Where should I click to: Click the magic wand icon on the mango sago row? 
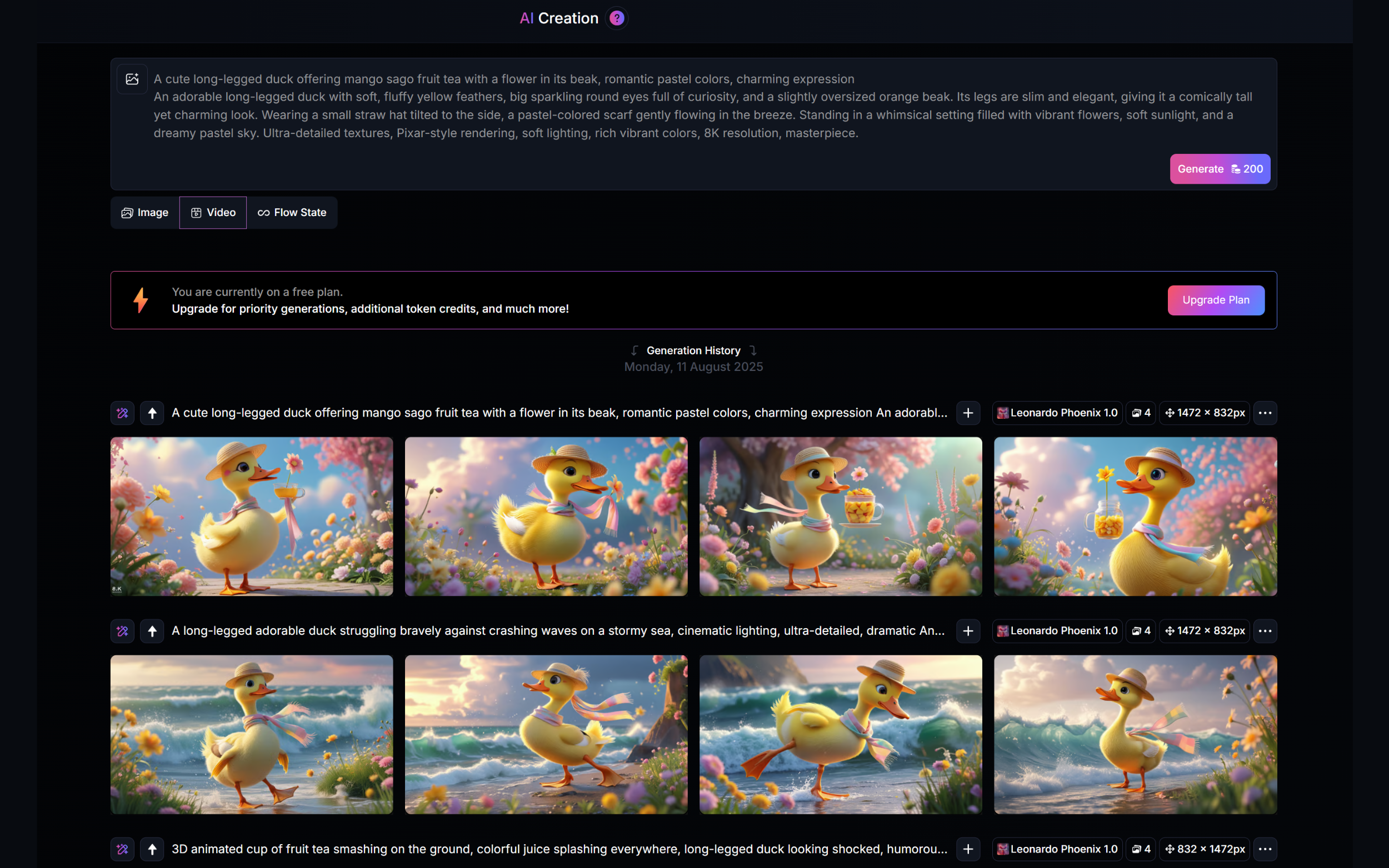pyautogui.click(x=122, y=413)
